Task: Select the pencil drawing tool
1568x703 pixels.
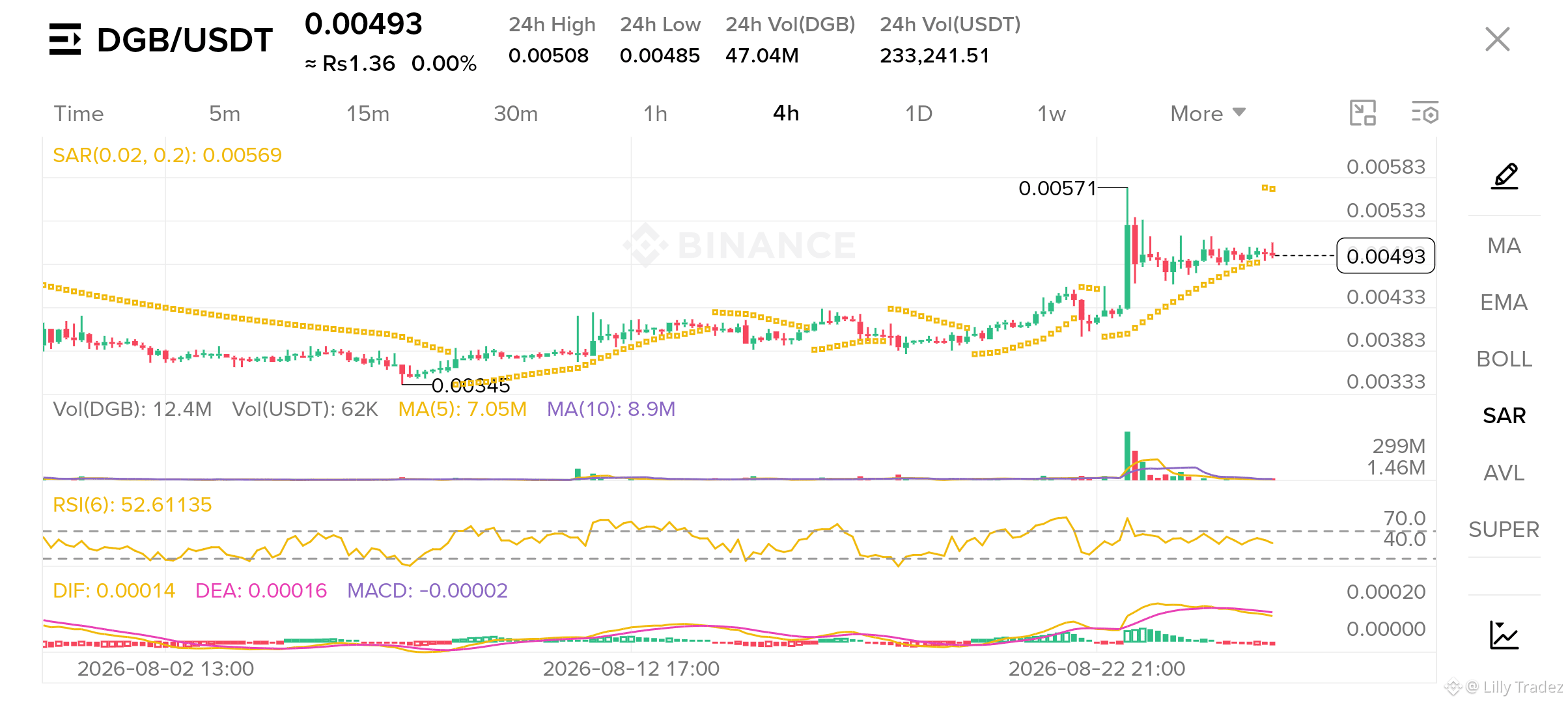Action: (1505, 176)
